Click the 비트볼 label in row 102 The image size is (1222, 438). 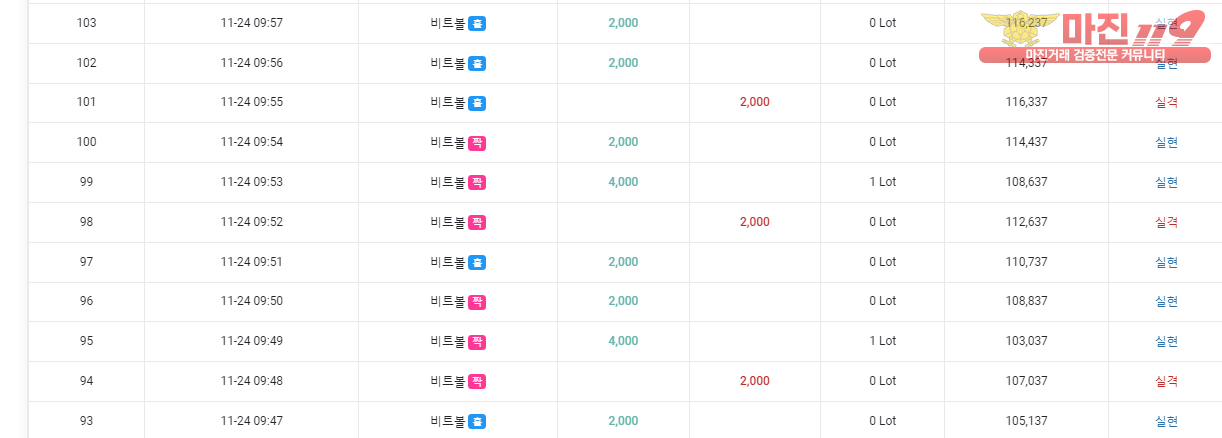448,63
